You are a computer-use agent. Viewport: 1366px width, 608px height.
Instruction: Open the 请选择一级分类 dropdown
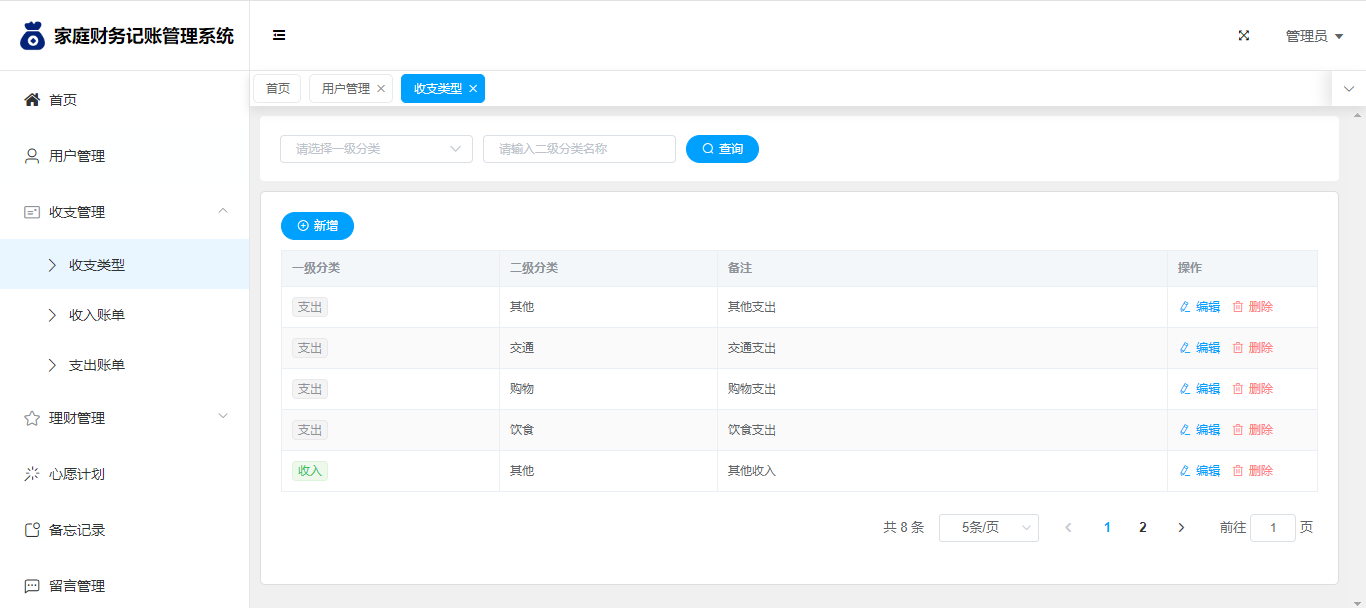click(376, 149)
